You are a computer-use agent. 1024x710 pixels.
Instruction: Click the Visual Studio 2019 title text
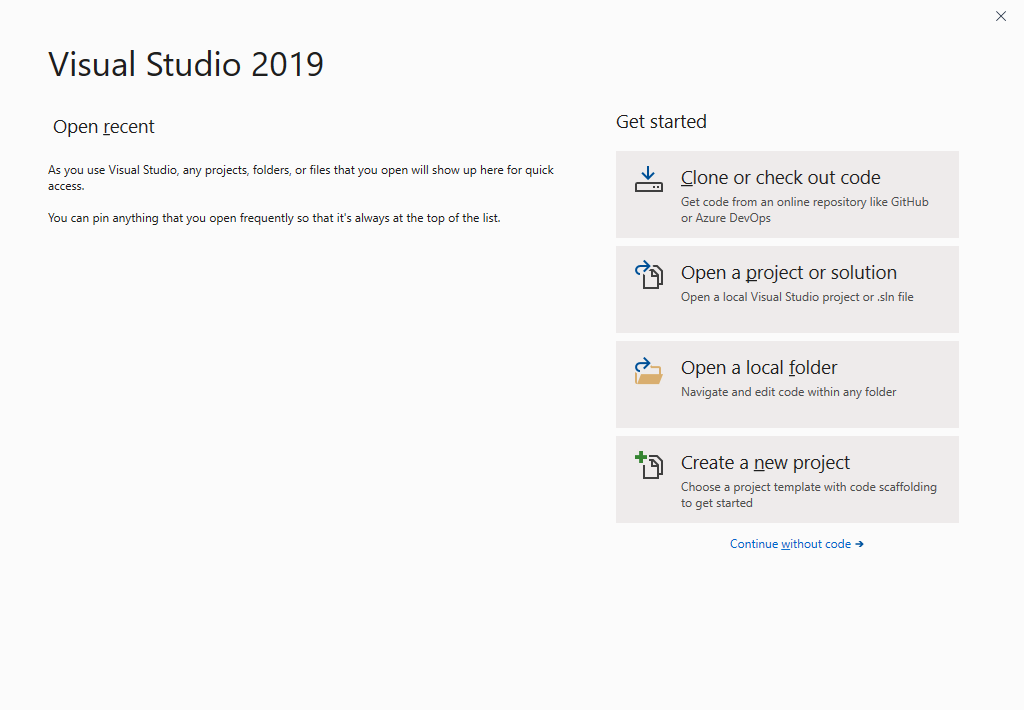tap(186, 64)
